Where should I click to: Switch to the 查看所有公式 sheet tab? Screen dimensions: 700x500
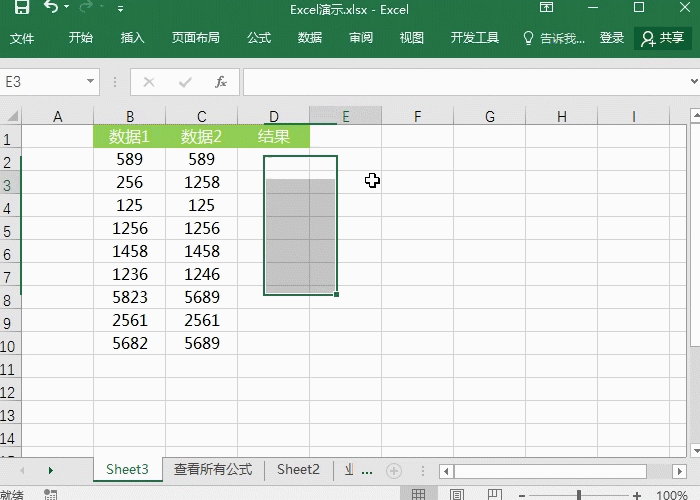213,469
